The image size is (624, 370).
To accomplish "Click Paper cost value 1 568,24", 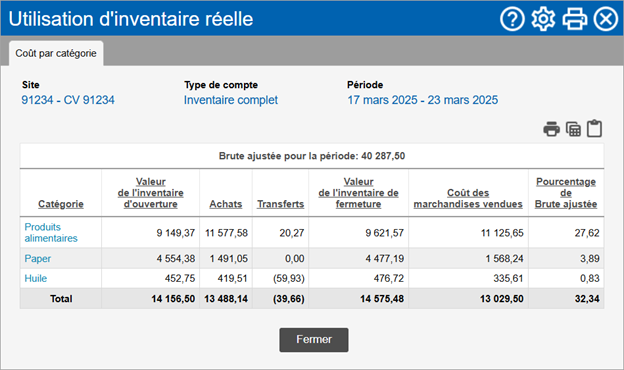I will pos(504,259).
